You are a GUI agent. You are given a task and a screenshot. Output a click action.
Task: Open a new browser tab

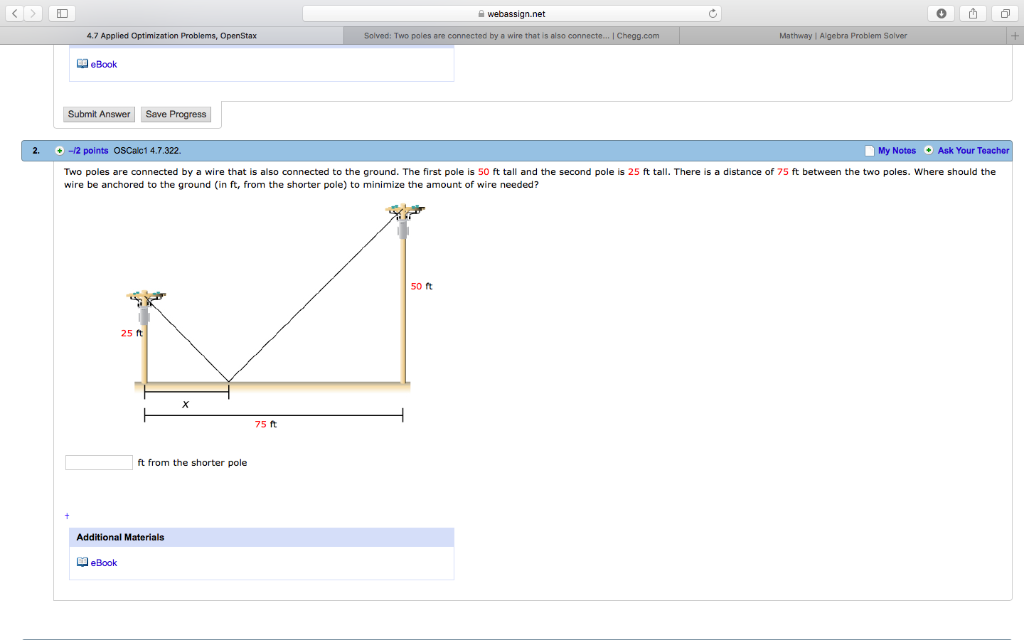click(1014, 35)
